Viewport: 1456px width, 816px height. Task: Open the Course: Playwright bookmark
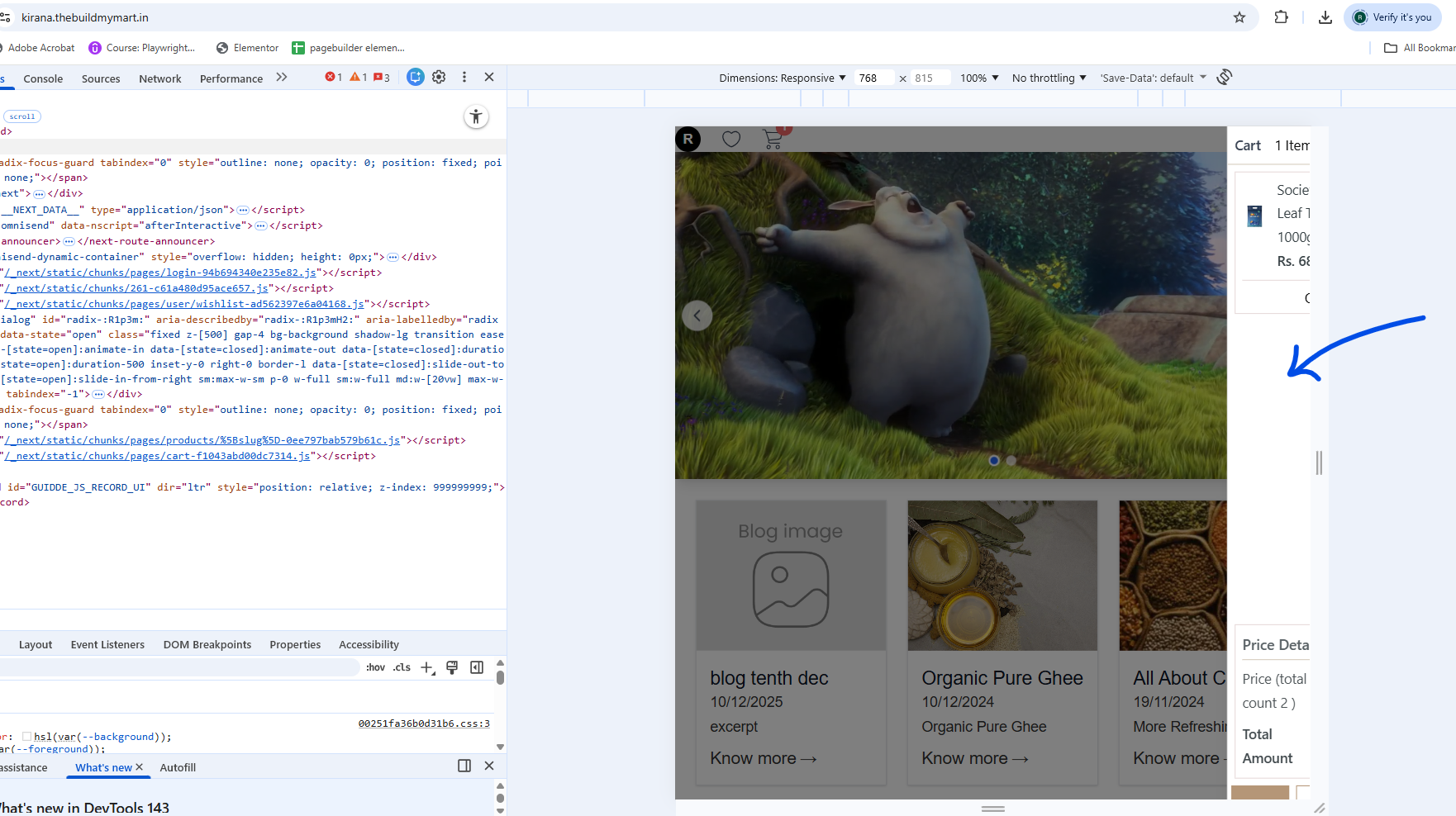point(142,48)
